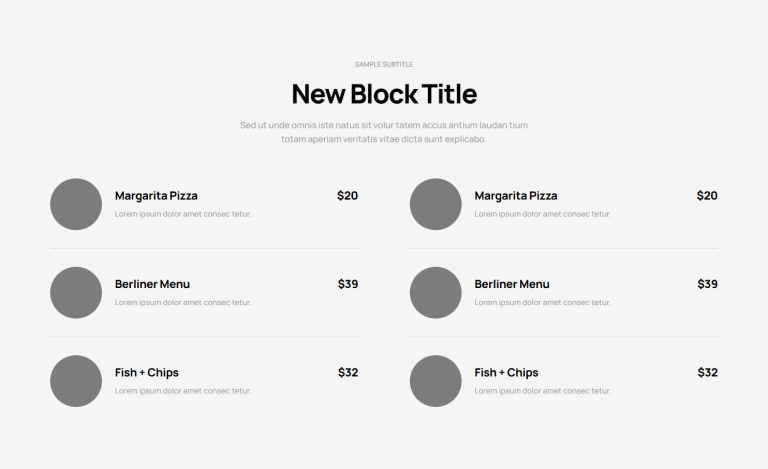Screen dimensions: 768x469
Task: Select the left column Berliner Menu title
Action: [152, 284]
